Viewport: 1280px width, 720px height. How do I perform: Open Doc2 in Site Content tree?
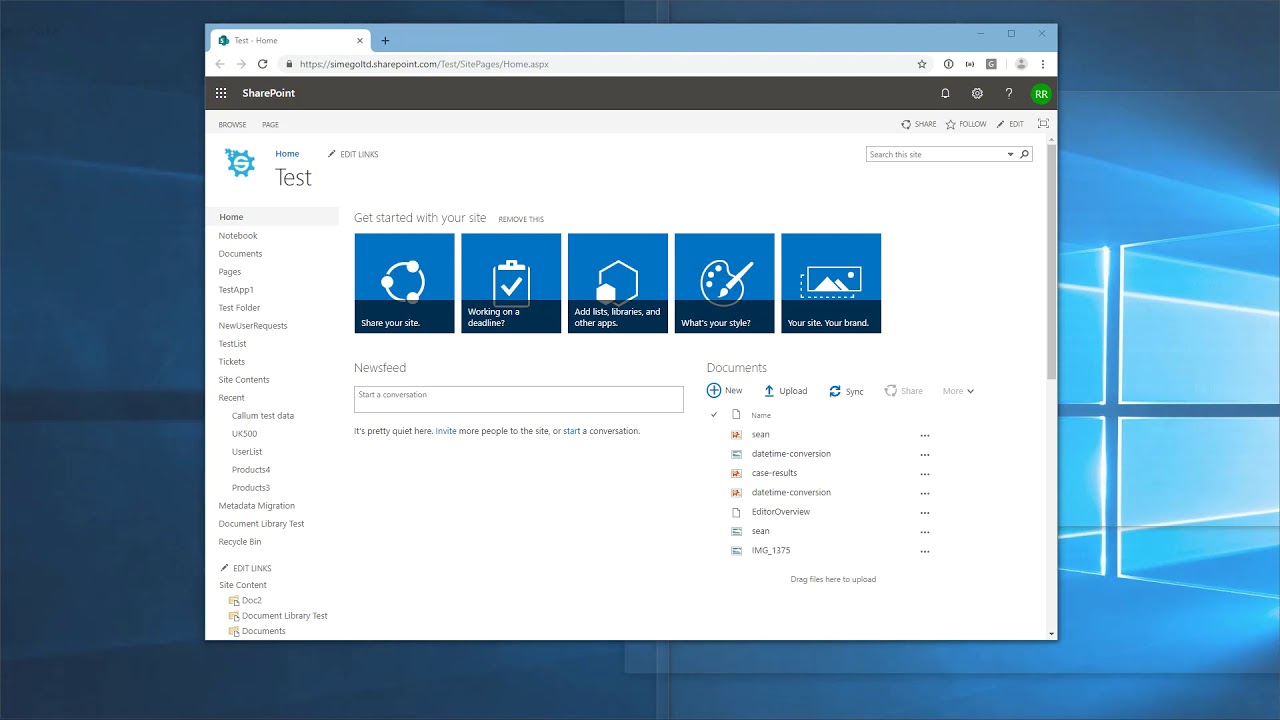coord(251,601)
